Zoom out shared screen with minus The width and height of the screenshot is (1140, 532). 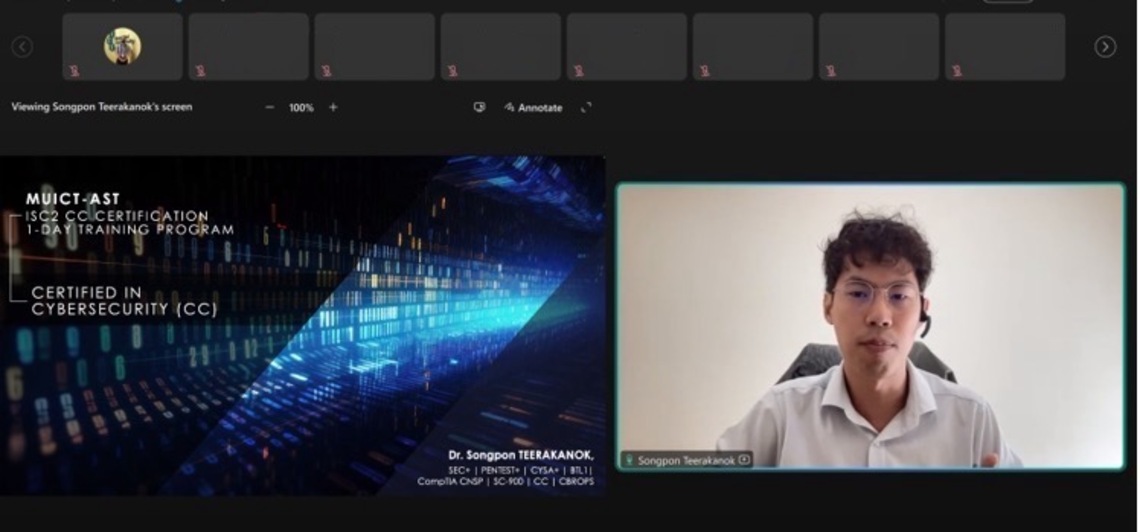coord(269,107)
